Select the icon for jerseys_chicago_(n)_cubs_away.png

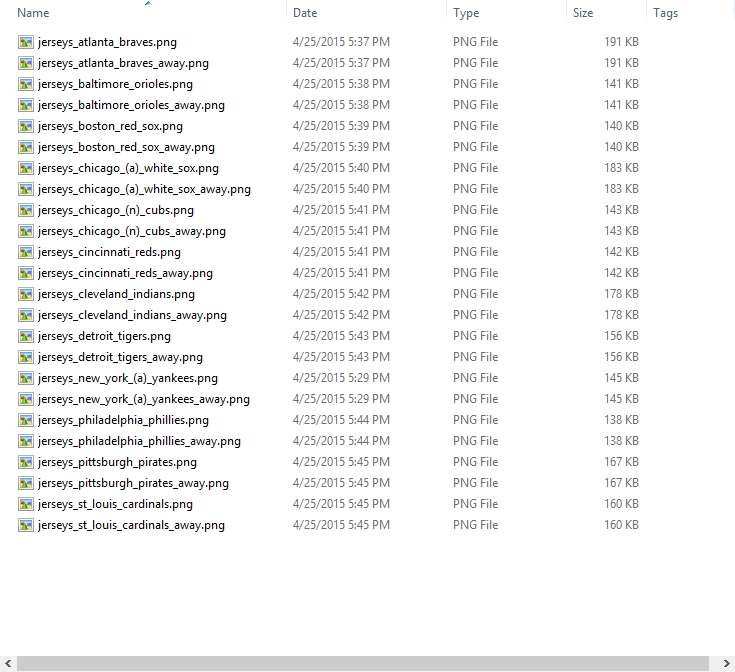coord(26,231)
